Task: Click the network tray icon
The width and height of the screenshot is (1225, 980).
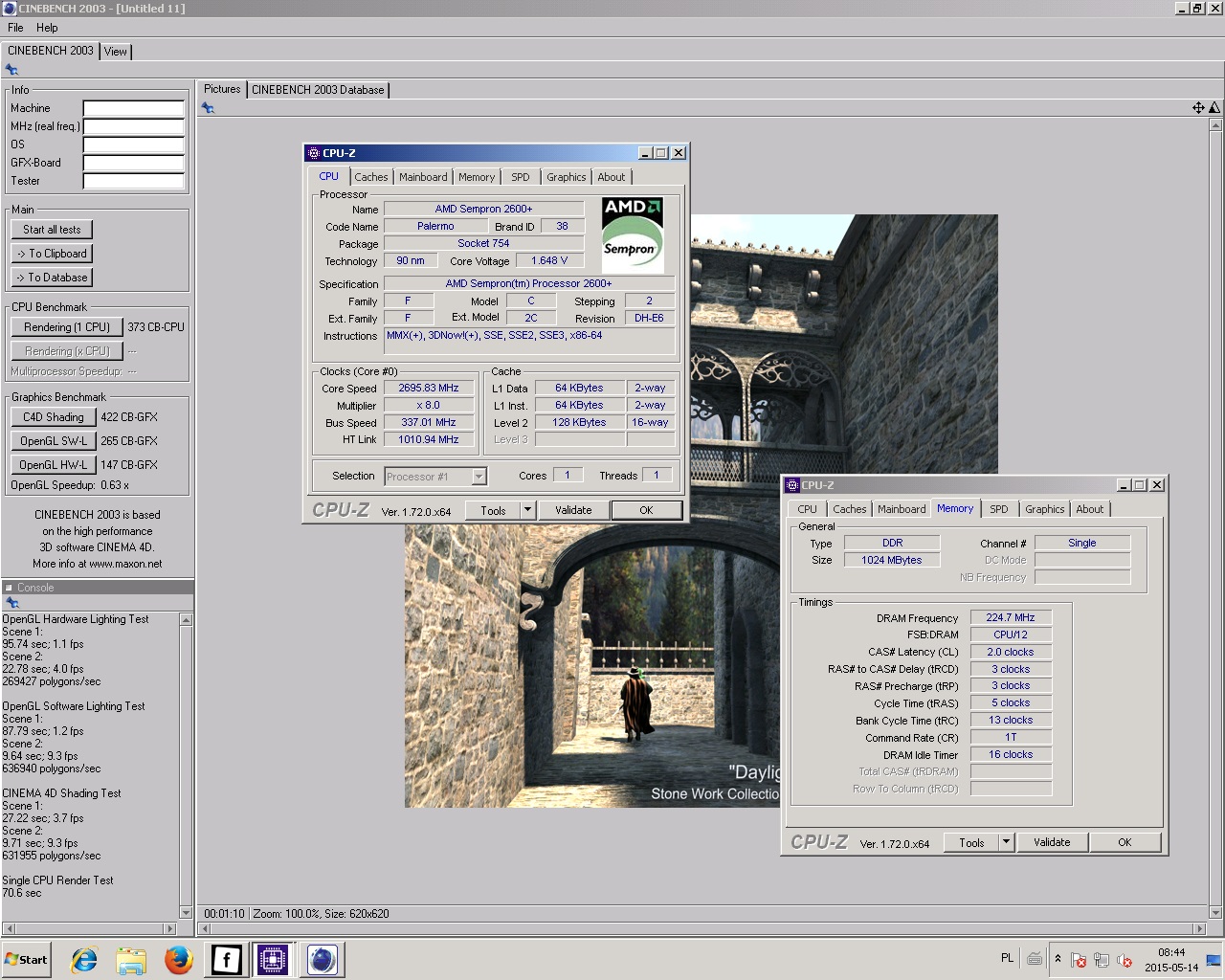Action: point(1102,960)
